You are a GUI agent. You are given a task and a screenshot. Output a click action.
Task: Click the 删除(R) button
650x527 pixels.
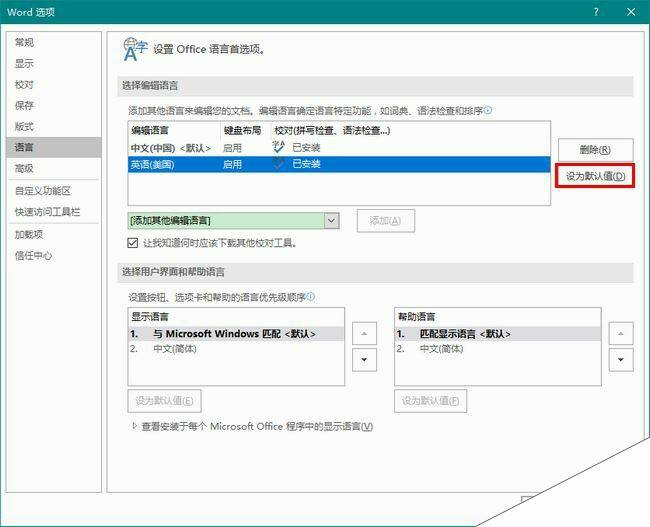(x=595, y=150)
